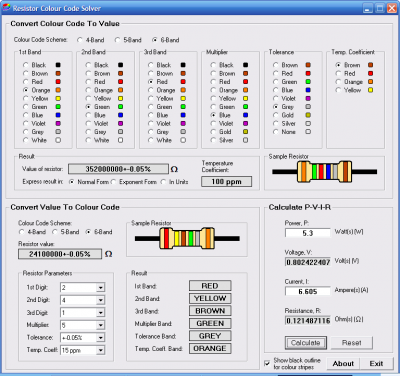Image resolution: width=400 pixels, height=376 pixels.
Task: Click the yellow colour swatch in 2nd Band
Action: point(120,98)
